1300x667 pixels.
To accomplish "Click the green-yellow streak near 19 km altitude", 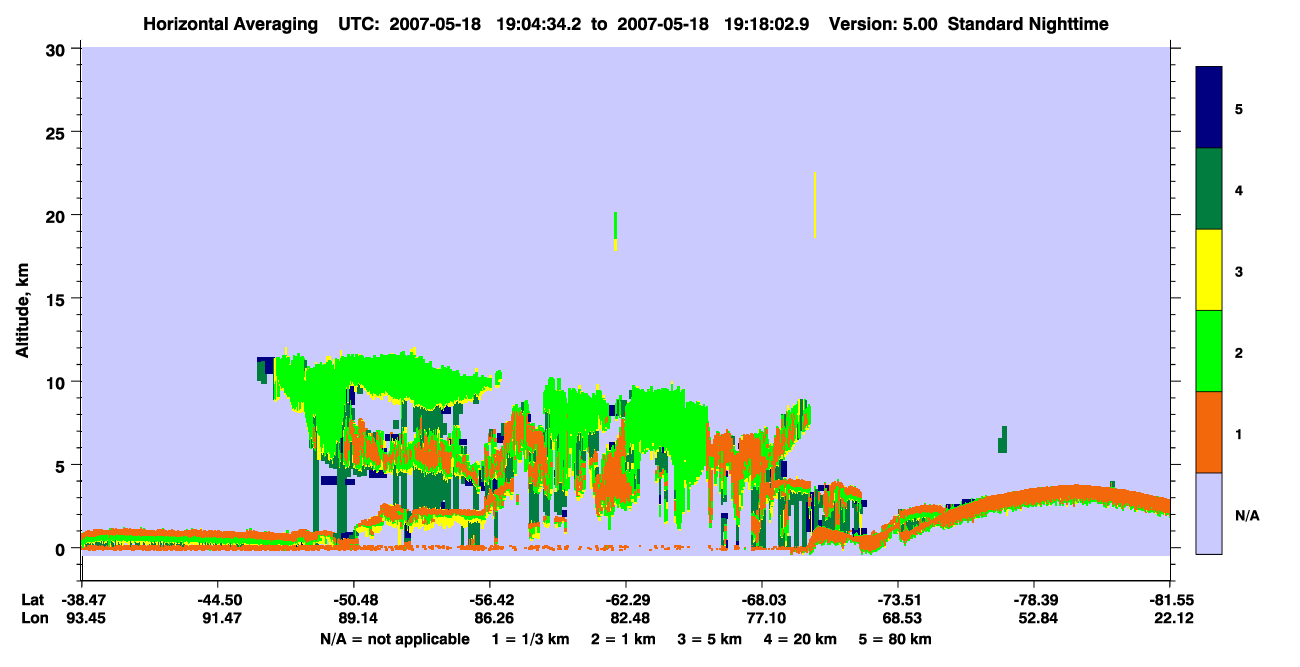I will [615, 231].
